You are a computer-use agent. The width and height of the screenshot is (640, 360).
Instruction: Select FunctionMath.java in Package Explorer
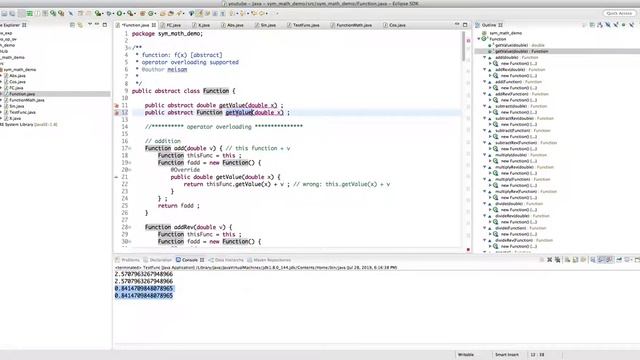tap(27, 100)
